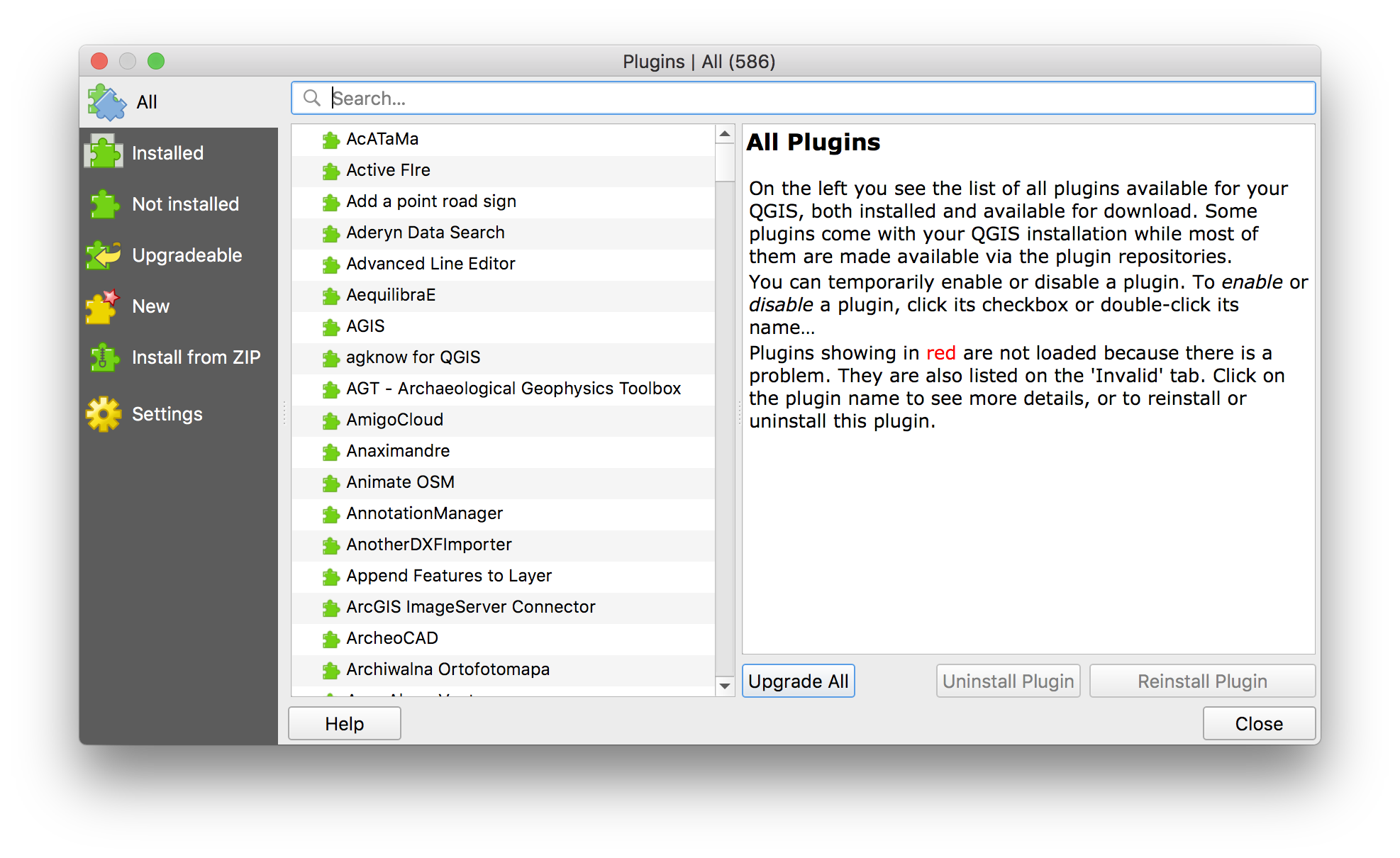Click the New plugins star icon

pyautogui.click(x=103, y=306)
